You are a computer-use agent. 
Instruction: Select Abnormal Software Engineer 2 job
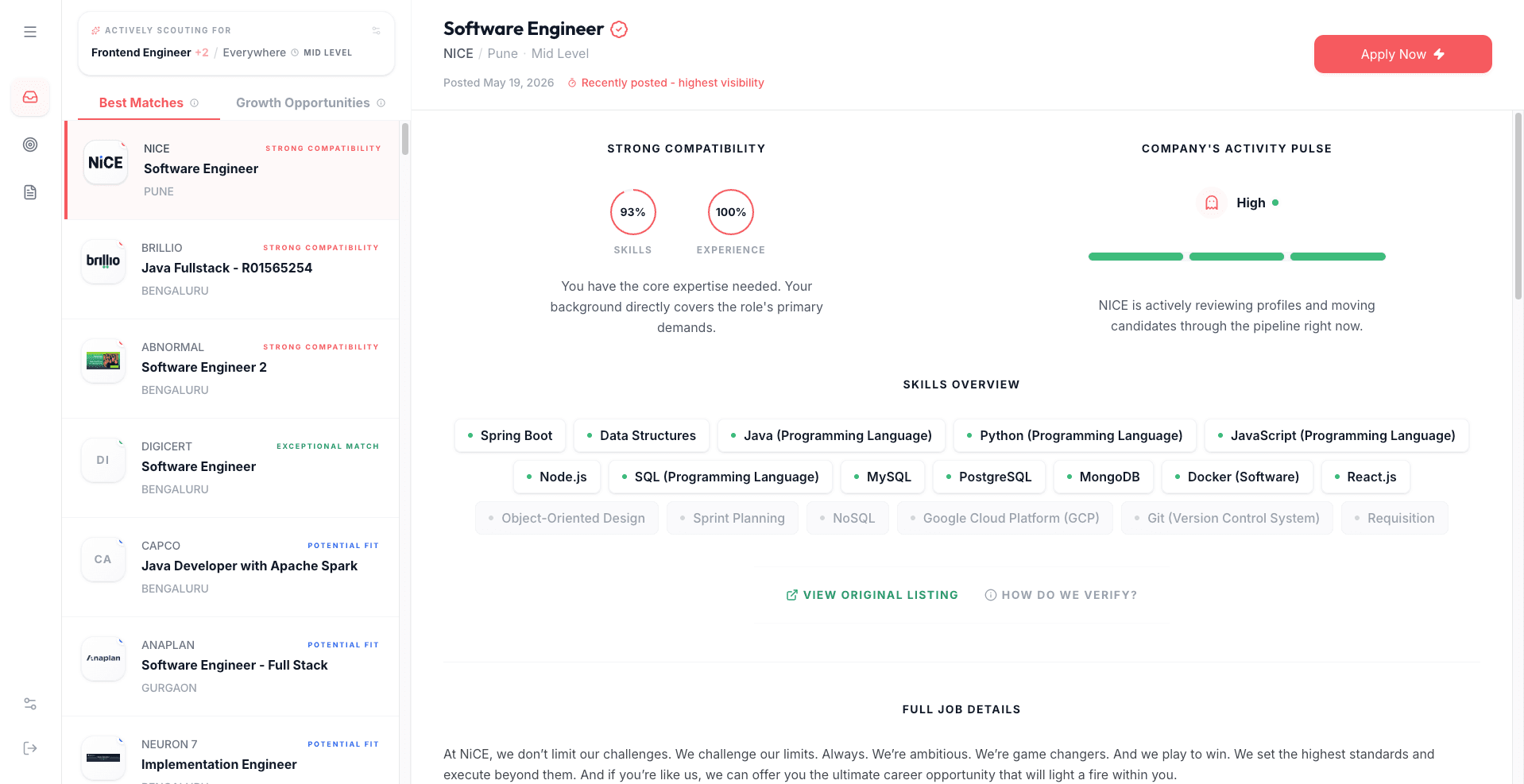point(231,369)
